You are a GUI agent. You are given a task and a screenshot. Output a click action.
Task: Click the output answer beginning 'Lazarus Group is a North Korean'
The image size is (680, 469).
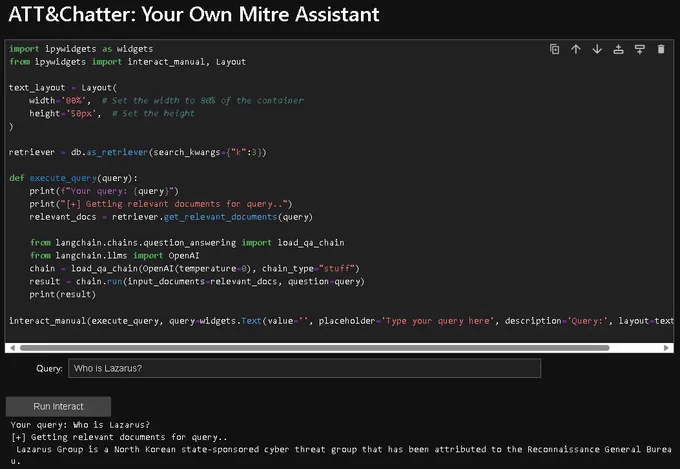tap(341, 454)
